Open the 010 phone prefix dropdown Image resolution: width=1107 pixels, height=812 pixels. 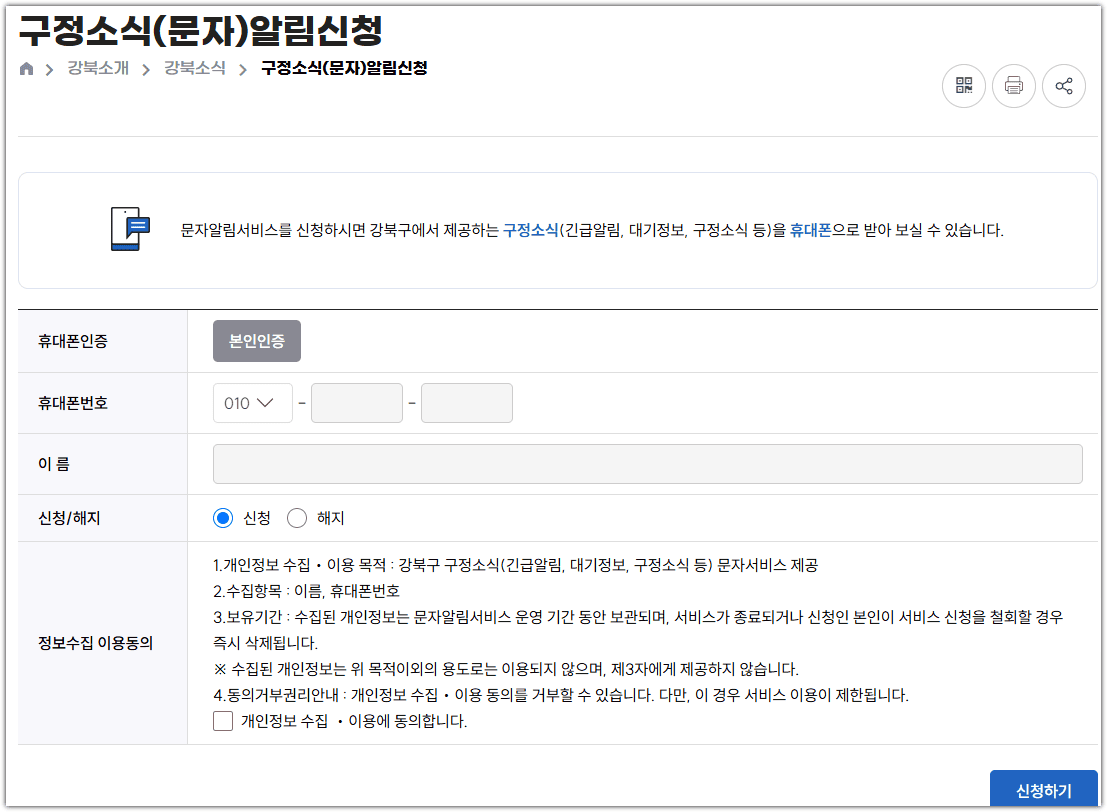pos(252,402)
